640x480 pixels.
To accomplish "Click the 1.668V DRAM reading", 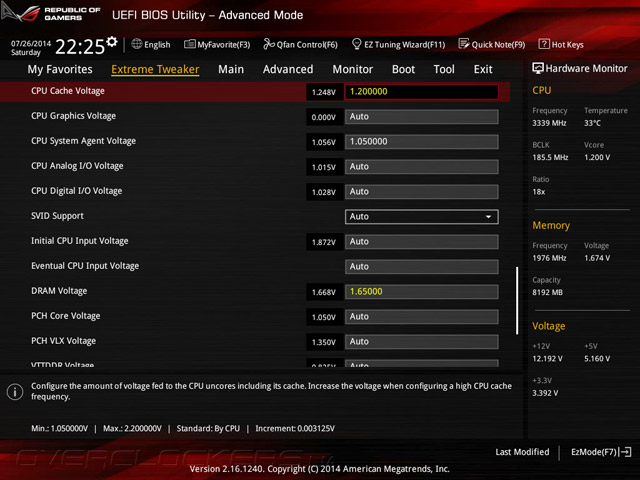I will click(x=324, y=292).
